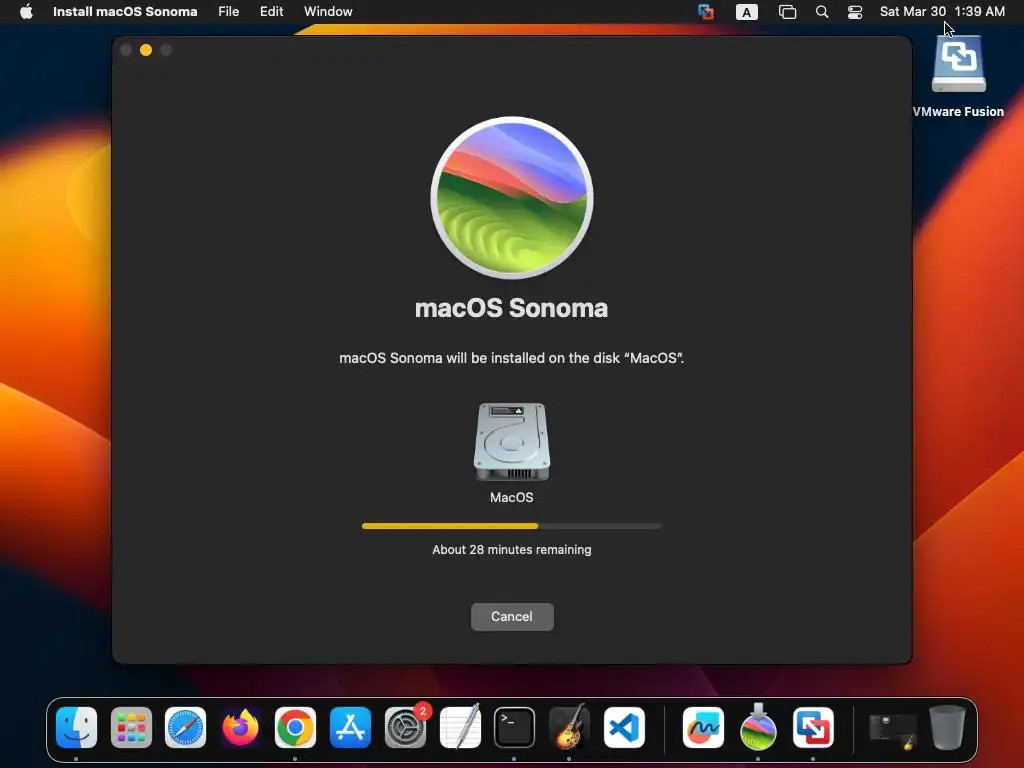1024x768 pixels.
Task: Click the "macOS Sonoma" heading
Action: [x=511, y=308]
